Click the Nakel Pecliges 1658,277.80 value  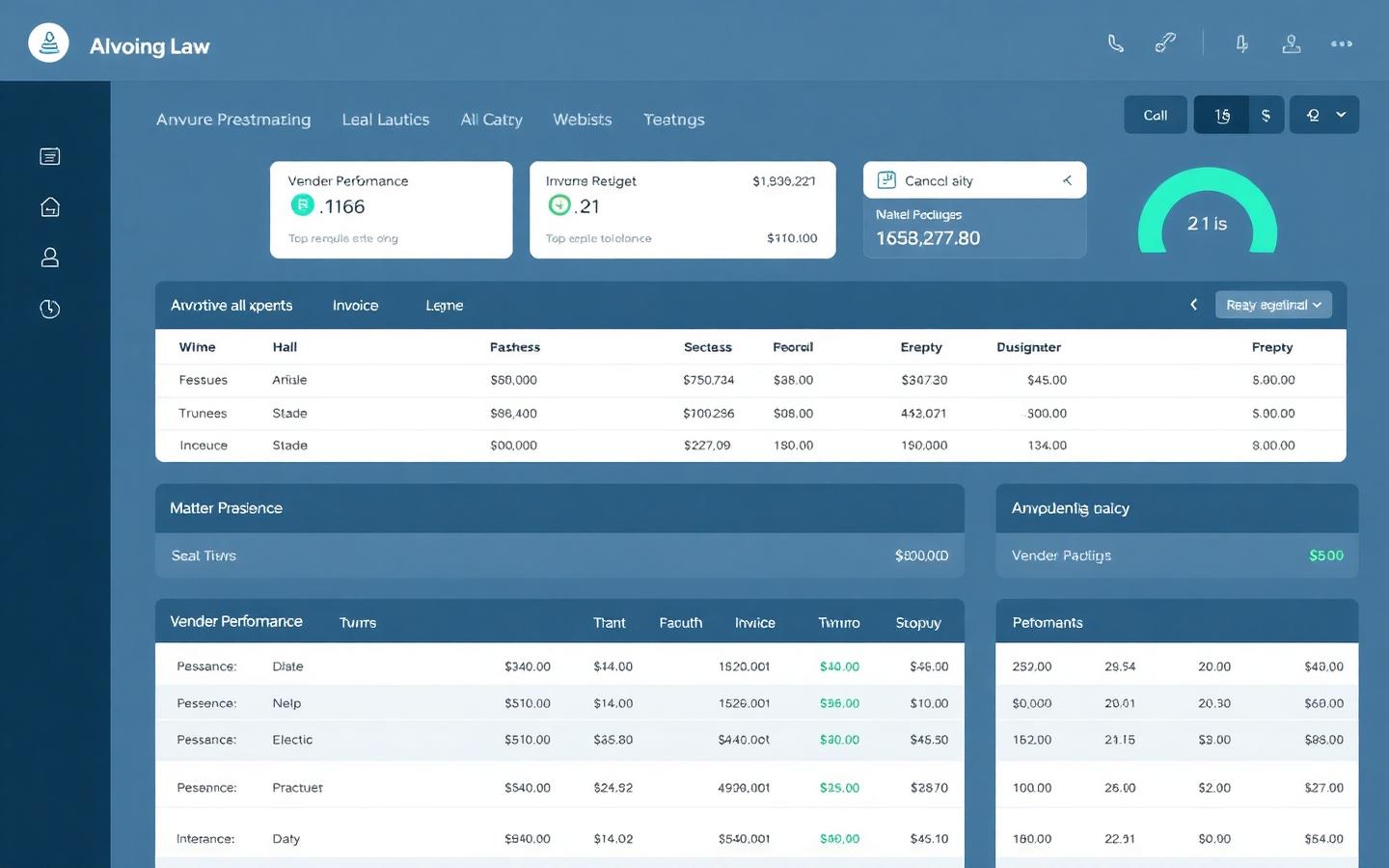(928, 238)
